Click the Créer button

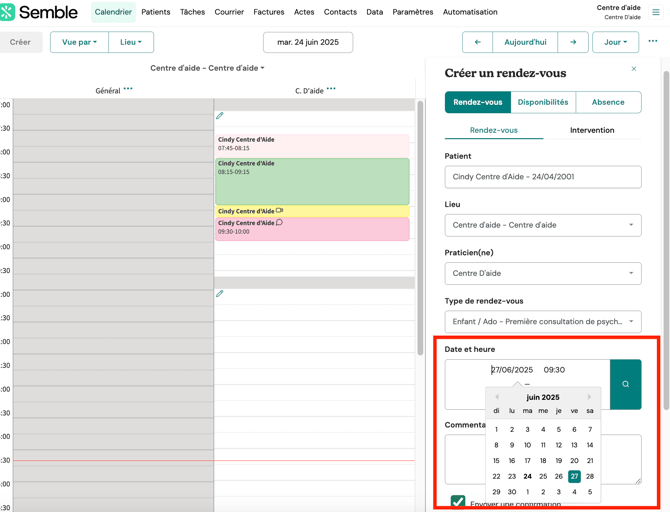click(x=20, y=42)
